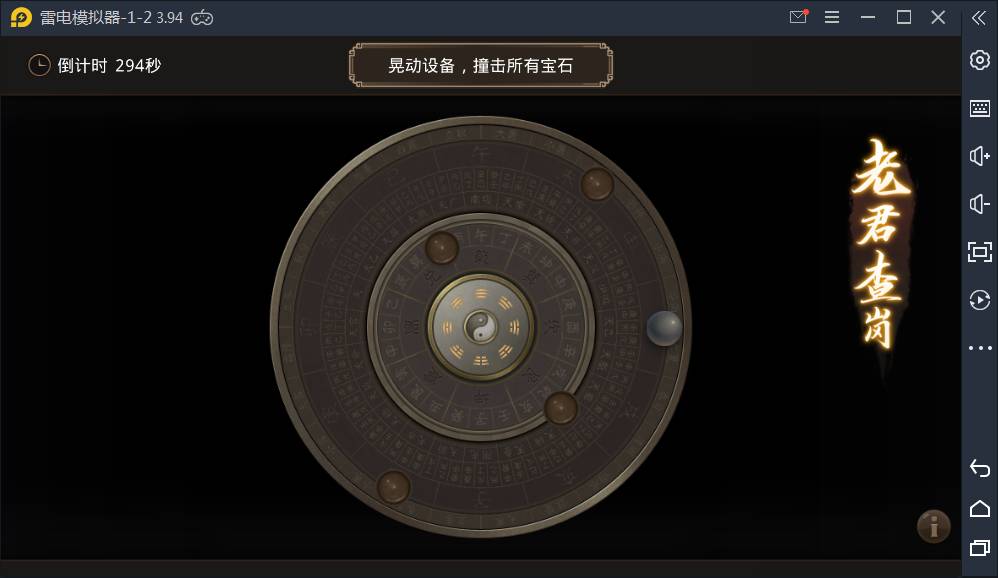Open operation recorder play icon
998x578 pixels.
pyautogui.click(x=980, y=300)
